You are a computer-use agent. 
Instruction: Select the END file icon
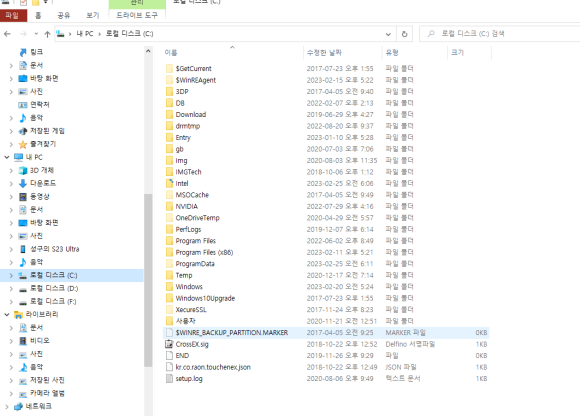click(169, 355)
